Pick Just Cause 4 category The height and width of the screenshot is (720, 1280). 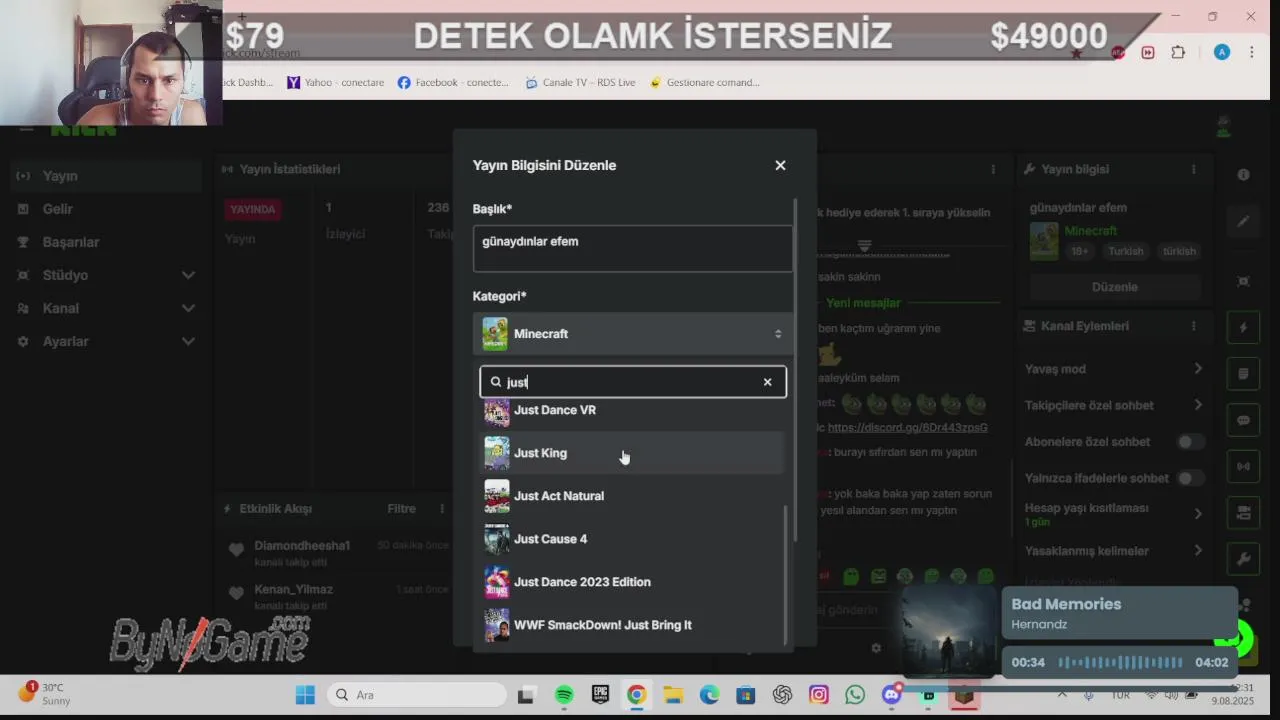click(632, 539)
